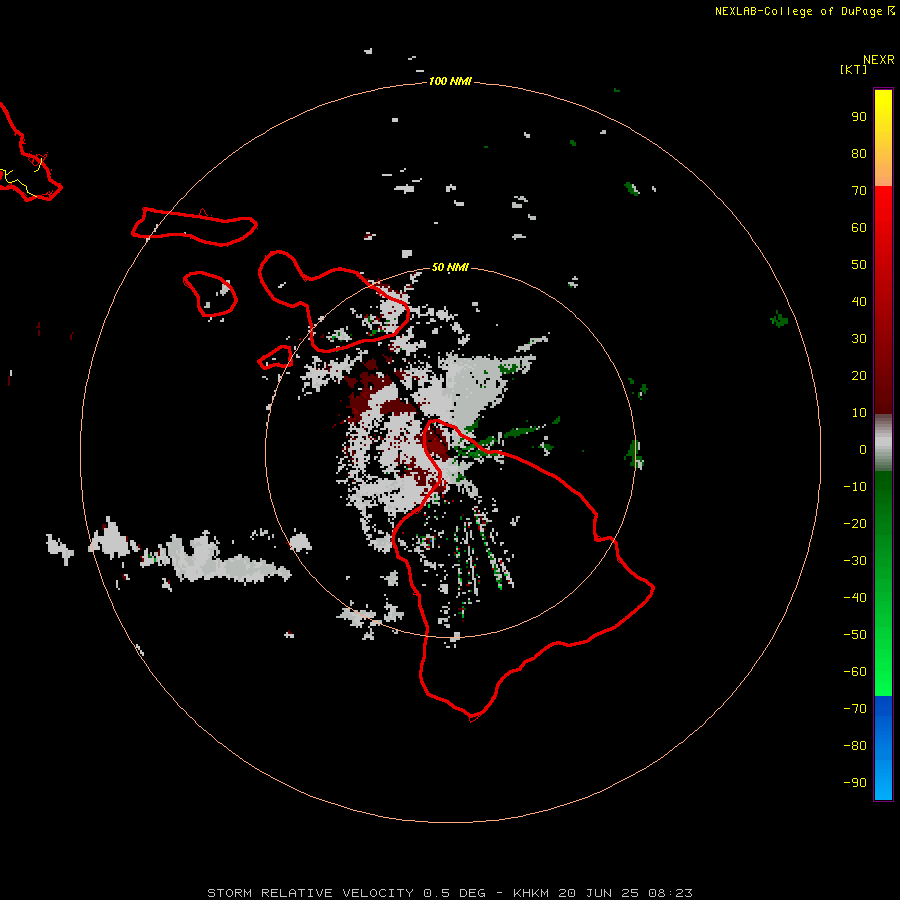Click the 10 value on velocity scale

(x=859, y=413)
